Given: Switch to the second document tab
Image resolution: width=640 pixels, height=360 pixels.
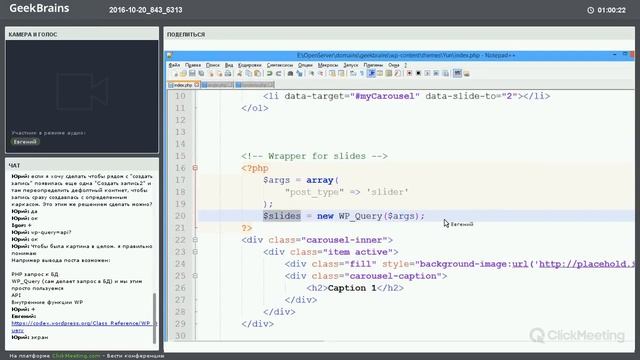Looking at the screenshot, I should (x=218, y=85).
